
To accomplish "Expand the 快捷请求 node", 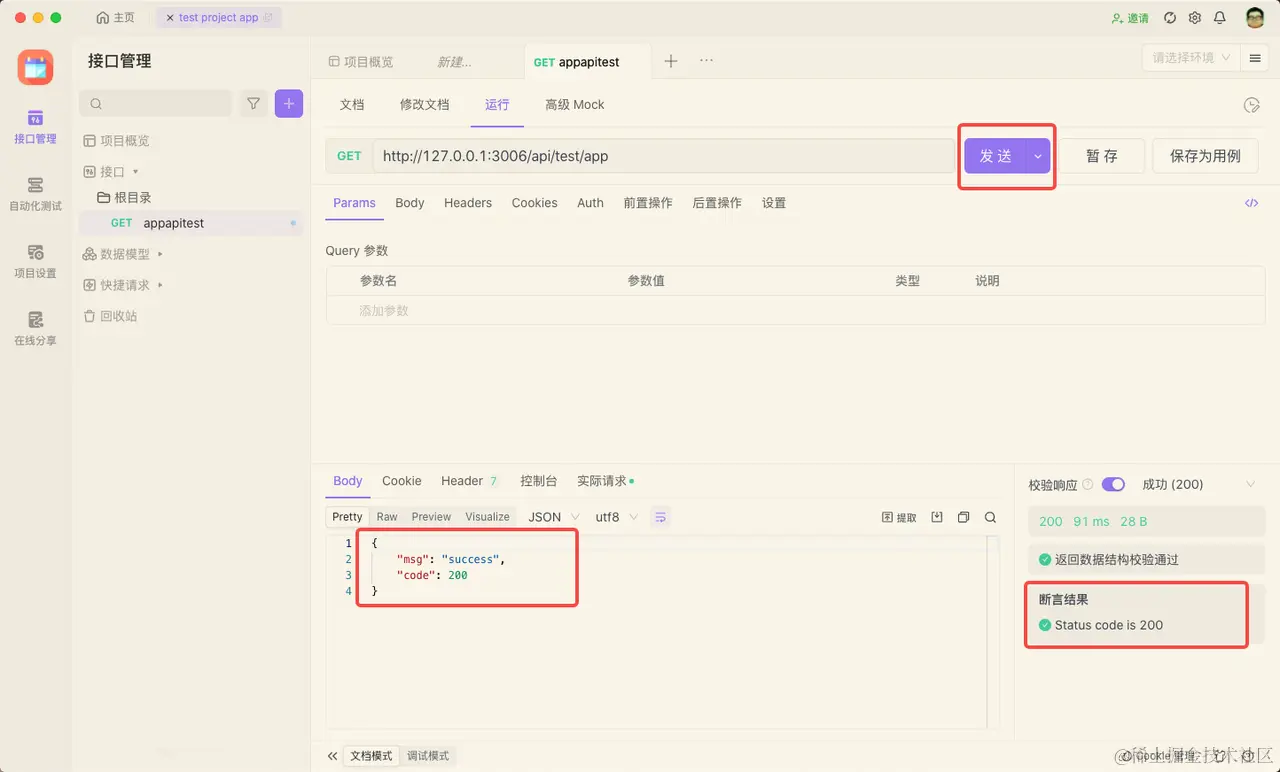I will pos(160,285).
